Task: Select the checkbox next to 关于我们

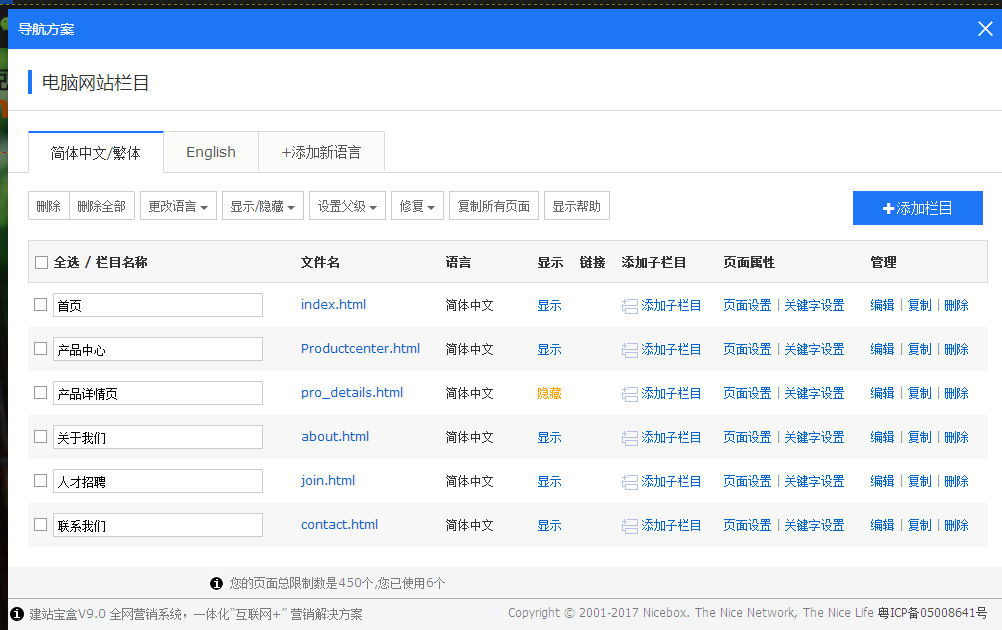Action: coord(41,437)
